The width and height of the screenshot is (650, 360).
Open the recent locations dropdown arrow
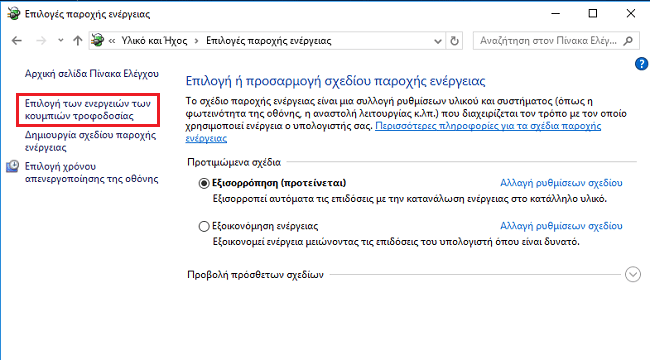61,41
